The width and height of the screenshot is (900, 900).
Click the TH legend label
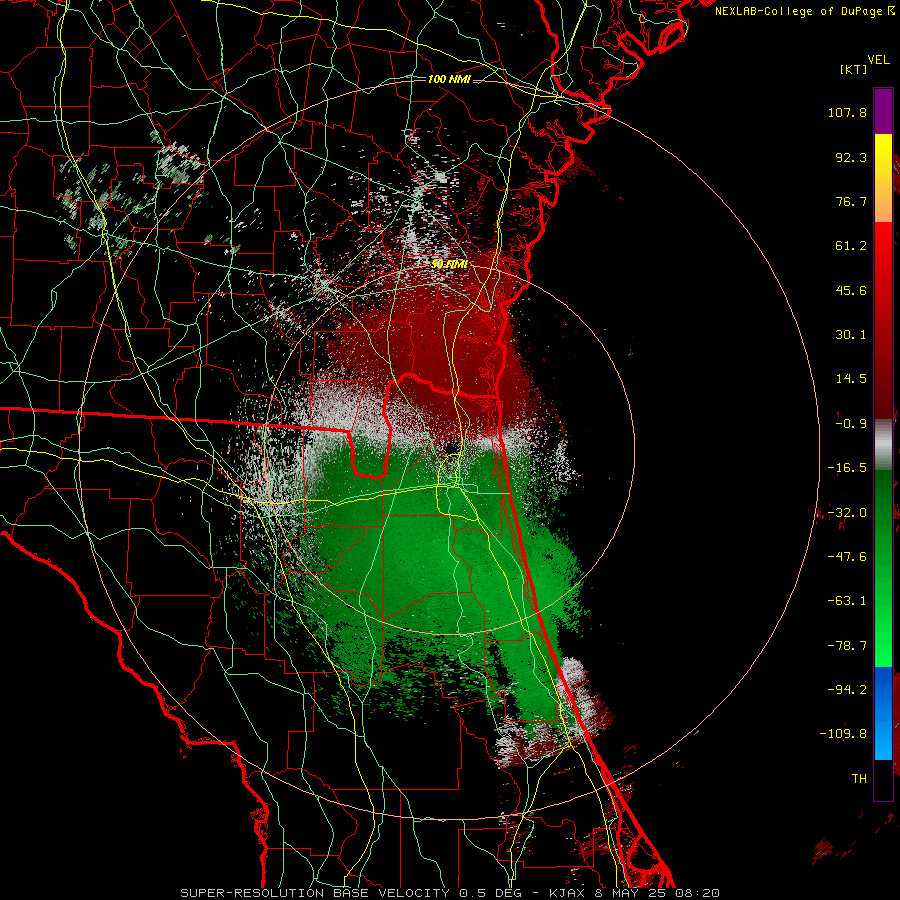point(859,779)
